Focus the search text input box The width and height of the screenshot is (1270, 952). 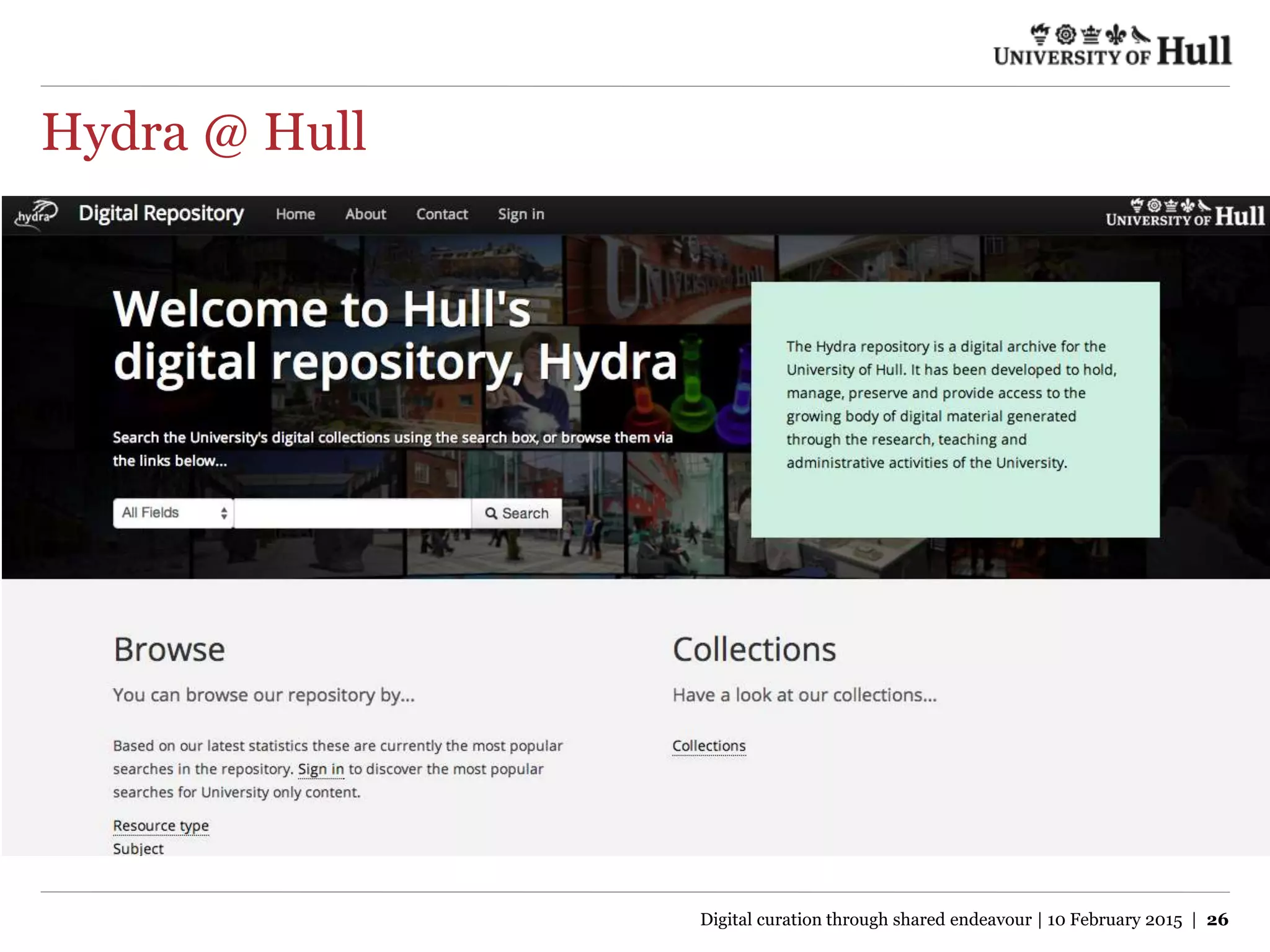tap(353, 513)
